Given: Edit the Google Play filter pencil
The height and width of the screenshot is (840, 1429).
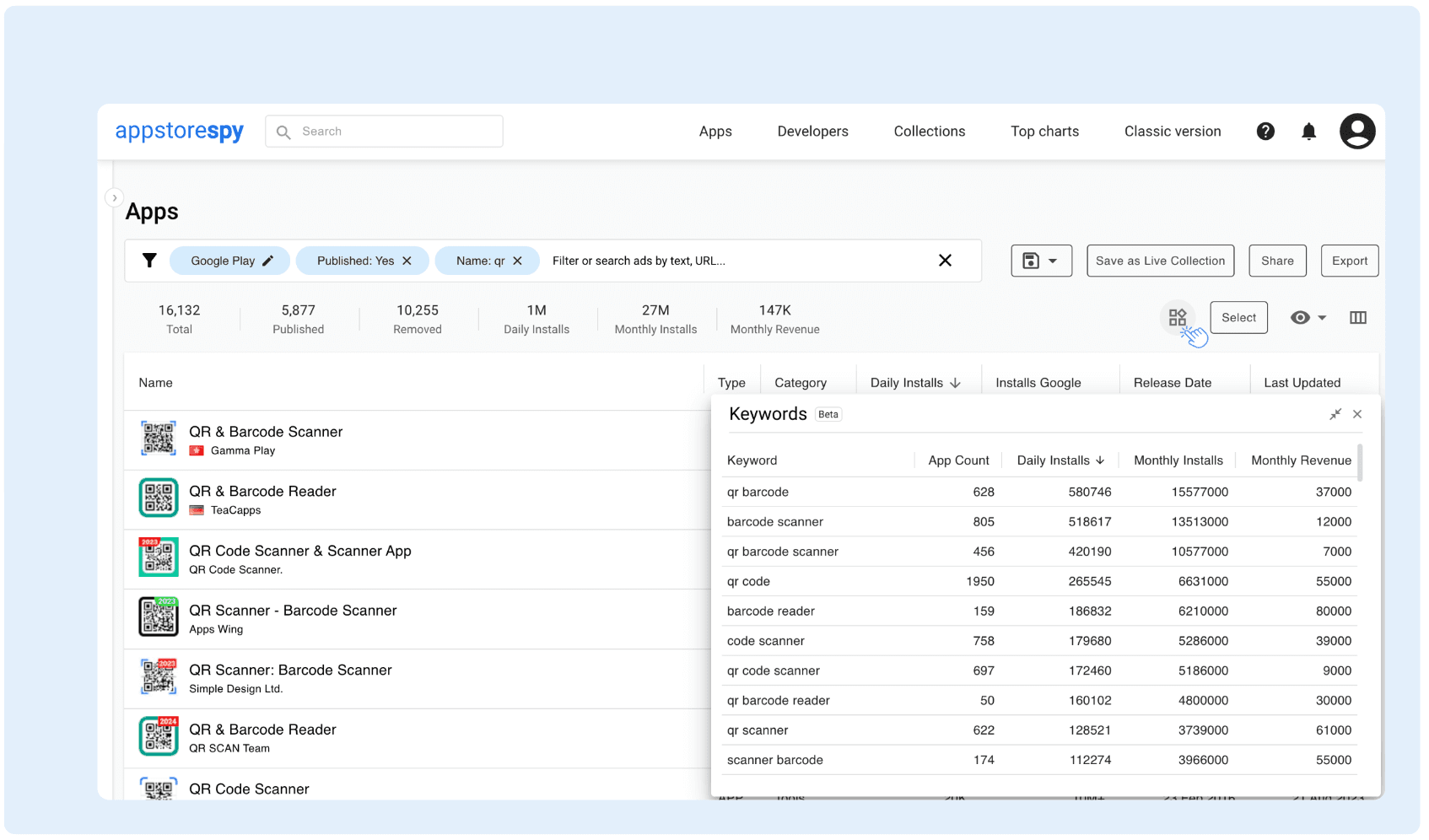Looking at the screenshot, I should pos(267,261).
